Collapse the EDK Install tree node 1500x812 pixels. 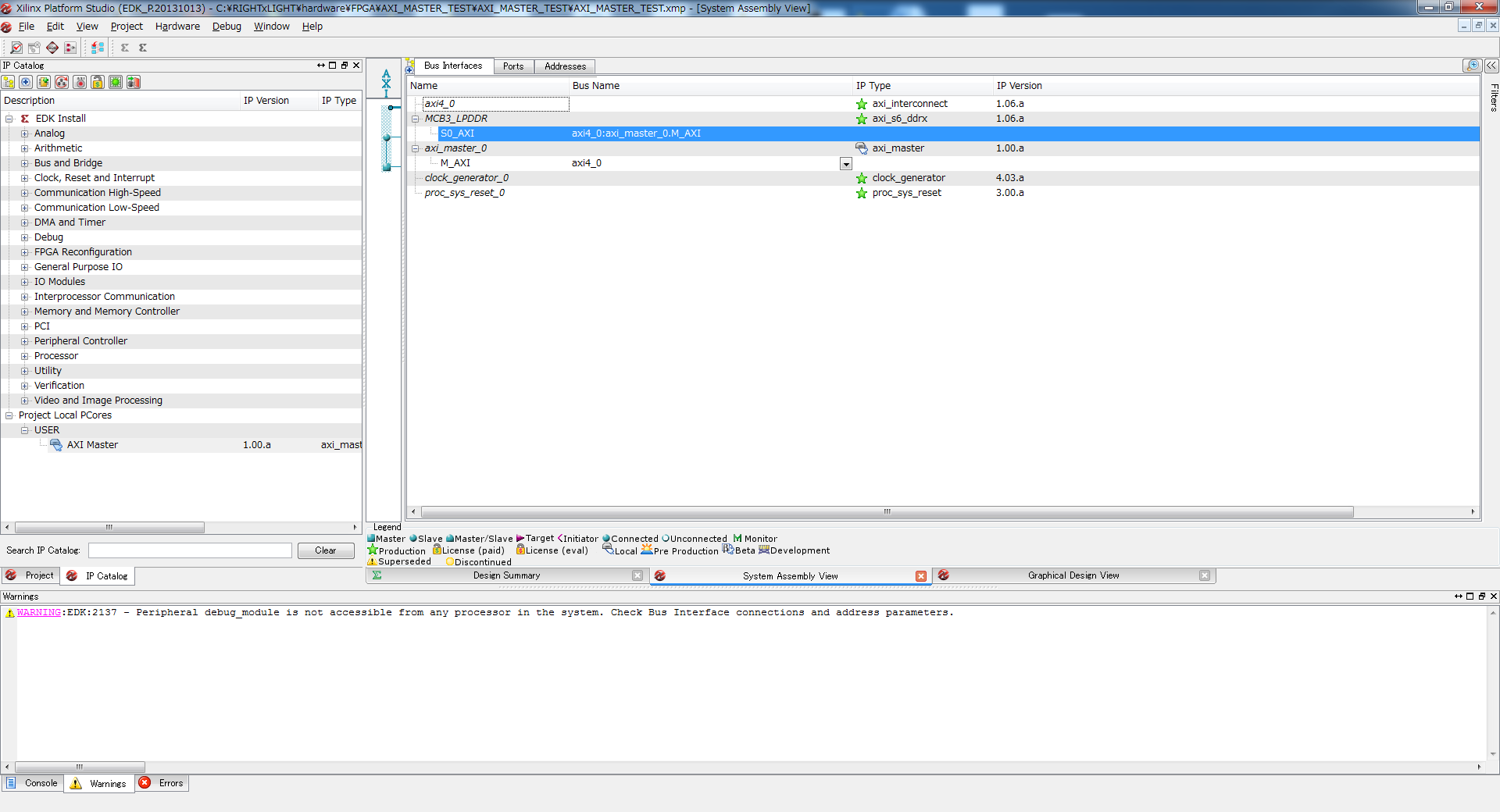pyautogui.click(x=9, y=119)
